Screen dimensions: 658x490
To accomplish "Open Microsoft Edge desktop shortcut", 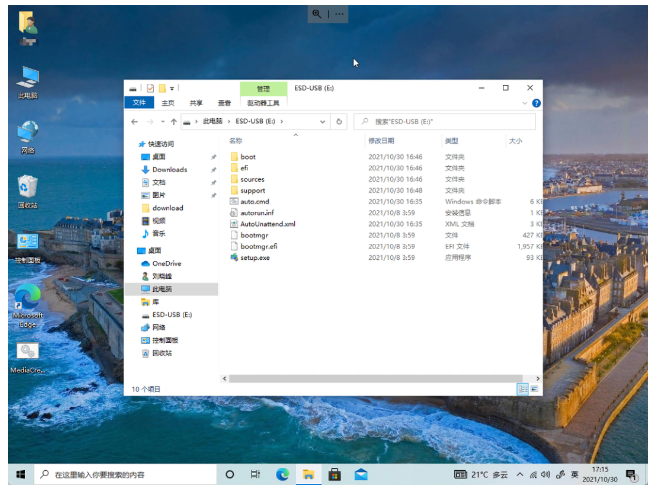I will click(x=28, y=297).
